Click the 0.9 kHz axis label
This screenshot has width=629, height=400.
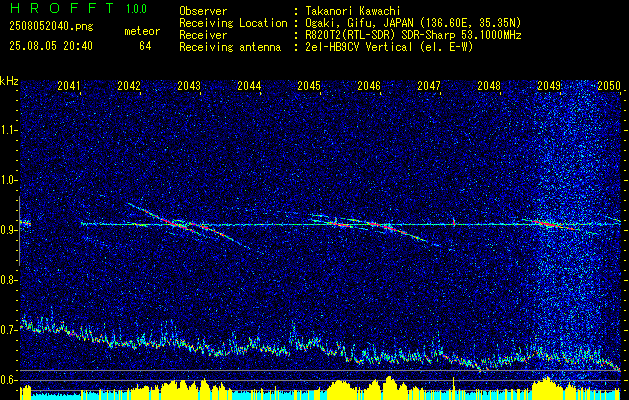click(x=8, y=230)
